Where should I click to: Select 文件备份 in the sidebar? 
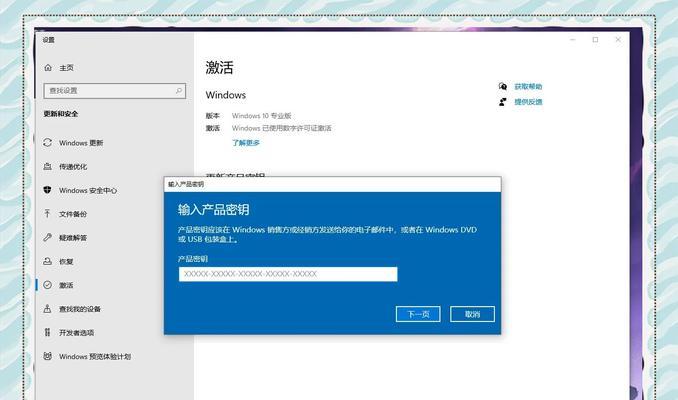[73, 214]
